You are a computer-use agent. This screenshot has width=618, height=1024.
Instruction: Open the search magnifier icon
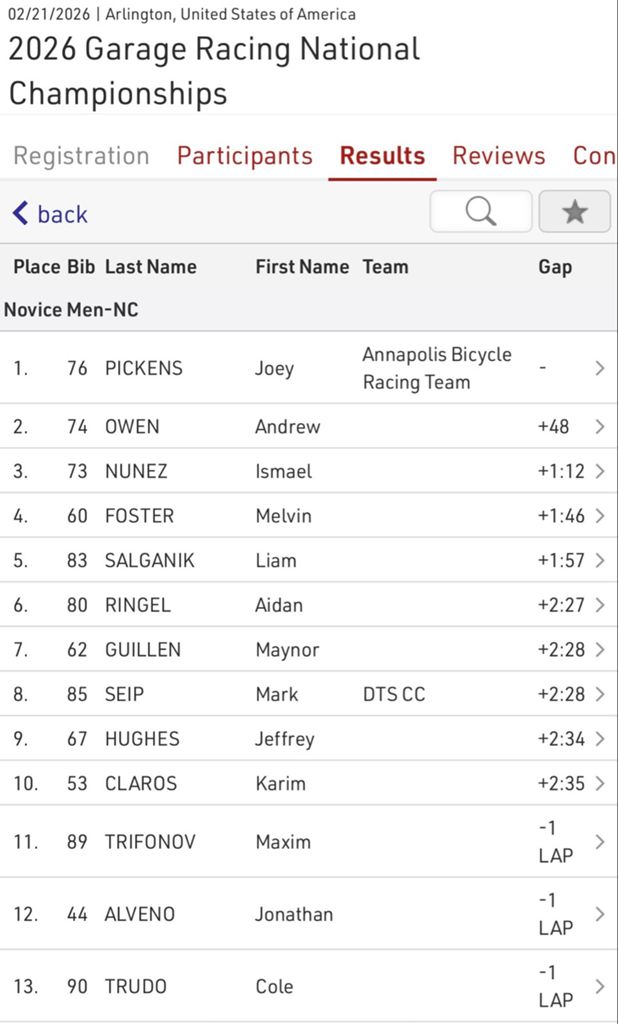point(481,211)
